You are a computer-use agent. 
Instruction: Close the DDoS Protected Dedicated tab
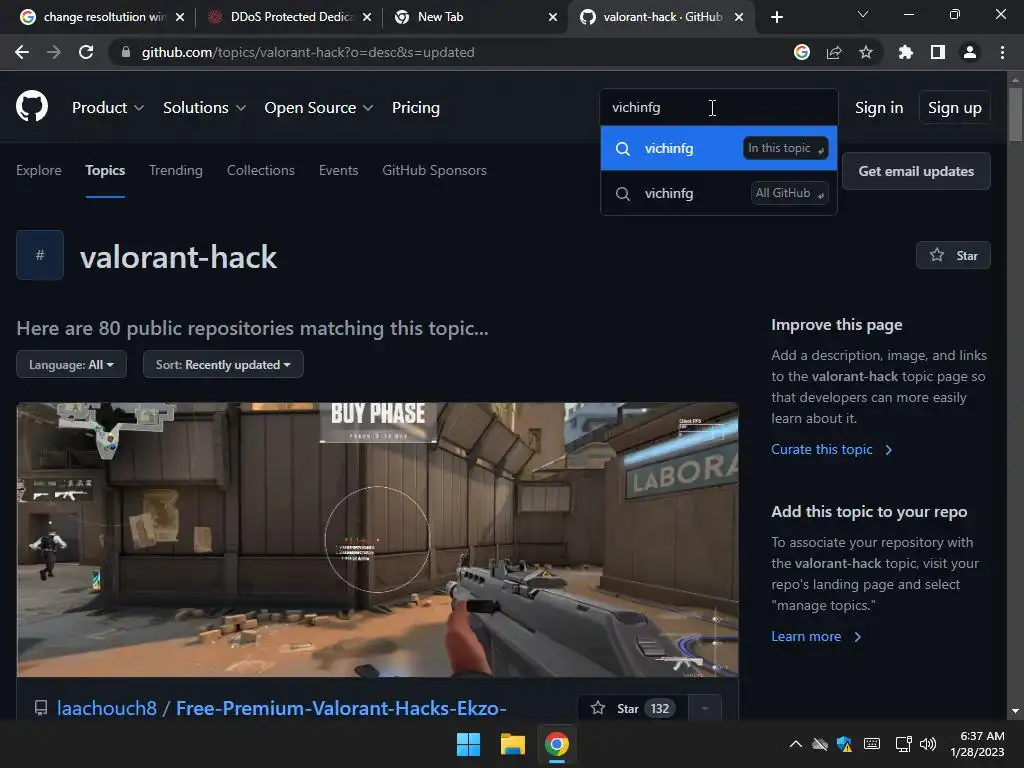click(367, 17)
